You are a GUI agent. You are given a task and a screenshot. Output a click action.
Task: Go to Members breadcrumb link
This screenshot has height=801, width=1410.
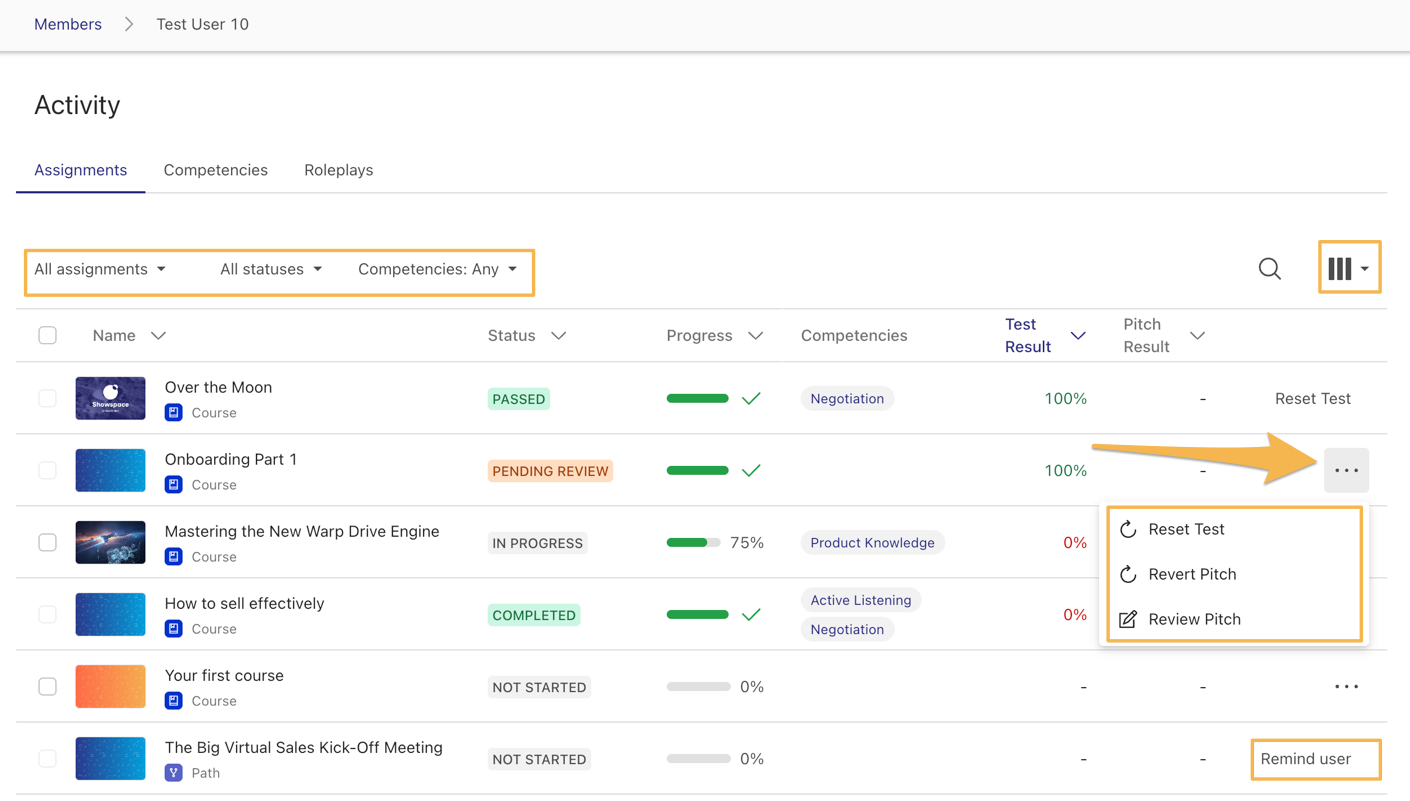tap(68, 24)
